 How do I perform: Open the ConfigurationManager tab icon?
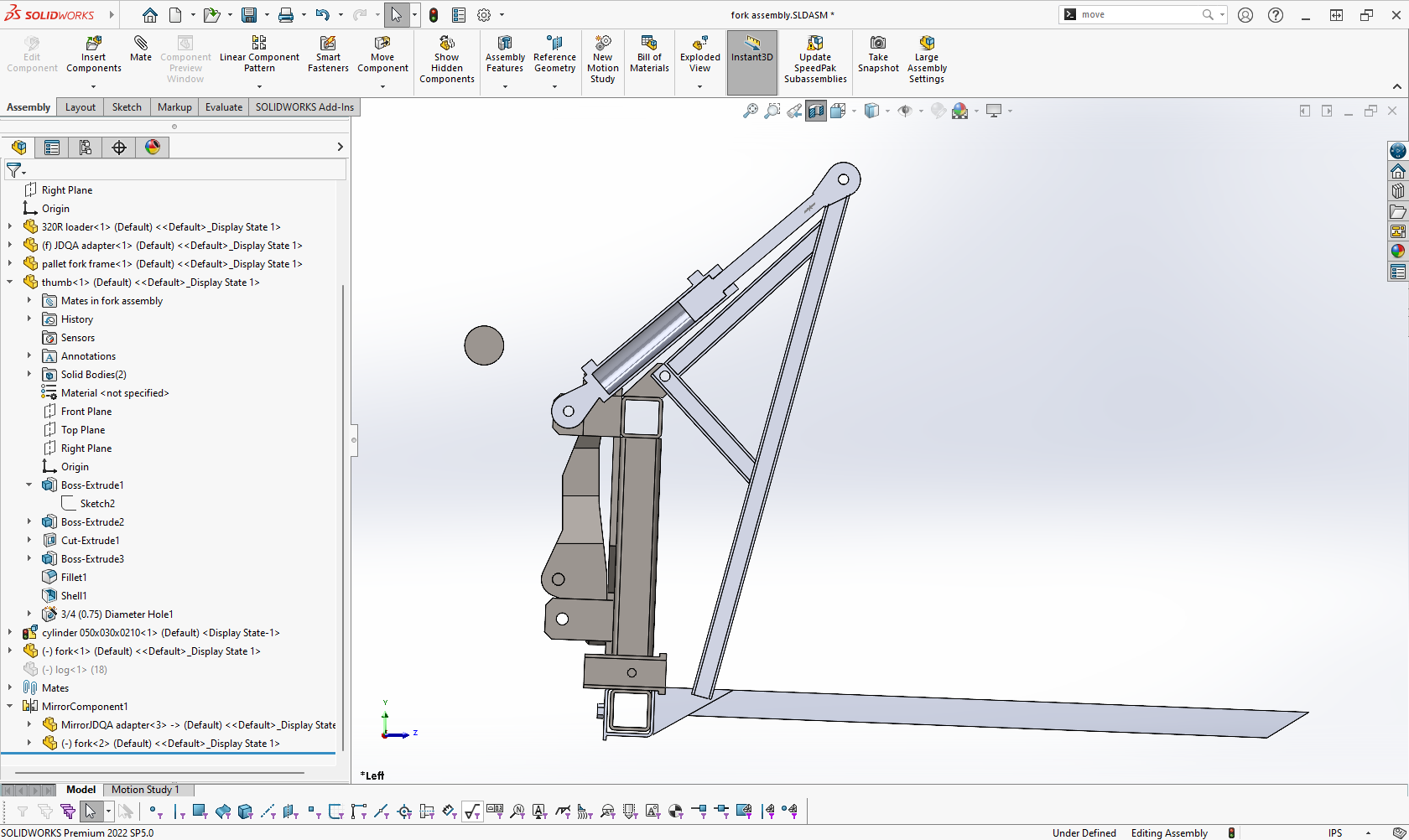click(x=86, y=148)
